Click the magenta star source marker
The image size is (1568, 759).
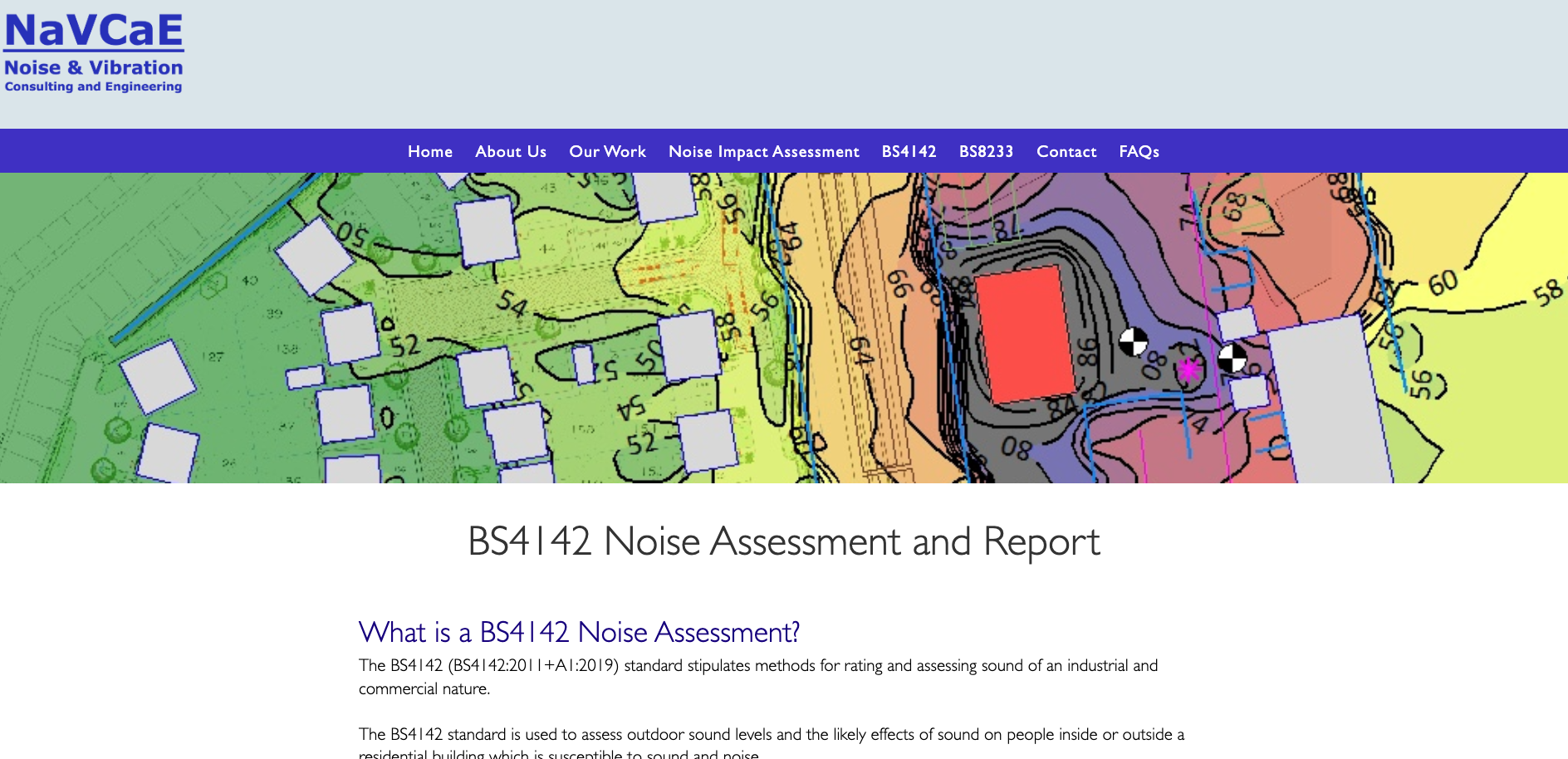tap(1189, 369)
